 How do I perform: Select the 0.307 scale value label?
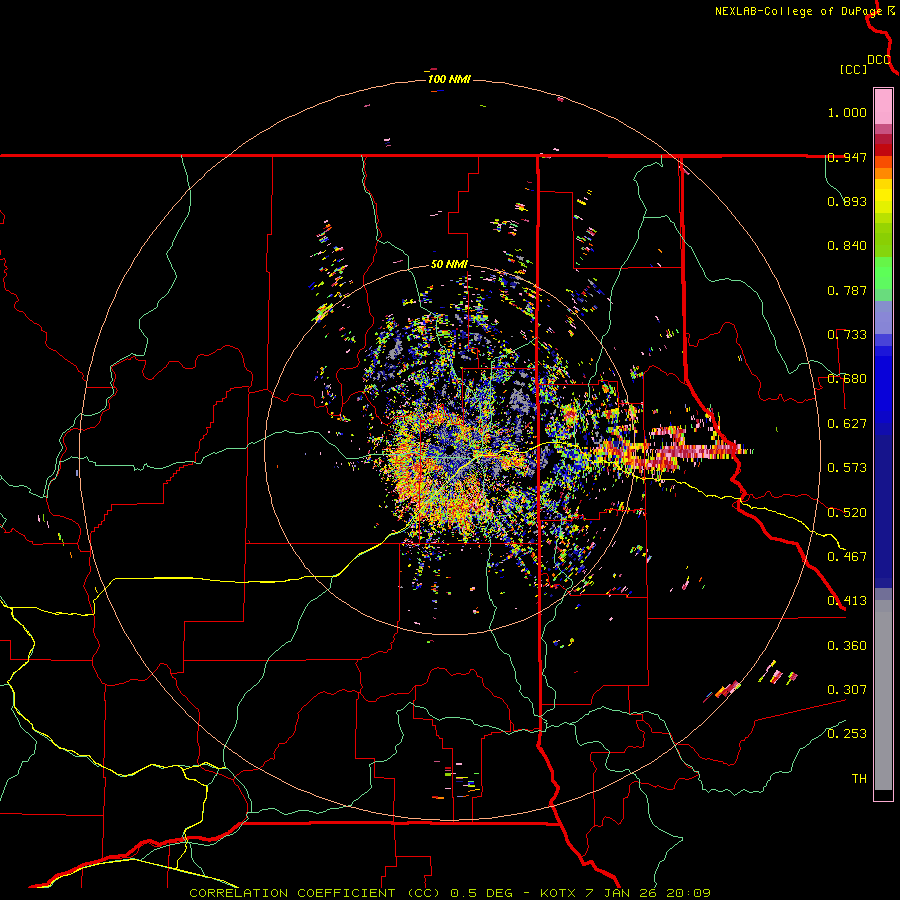point(847,690)
